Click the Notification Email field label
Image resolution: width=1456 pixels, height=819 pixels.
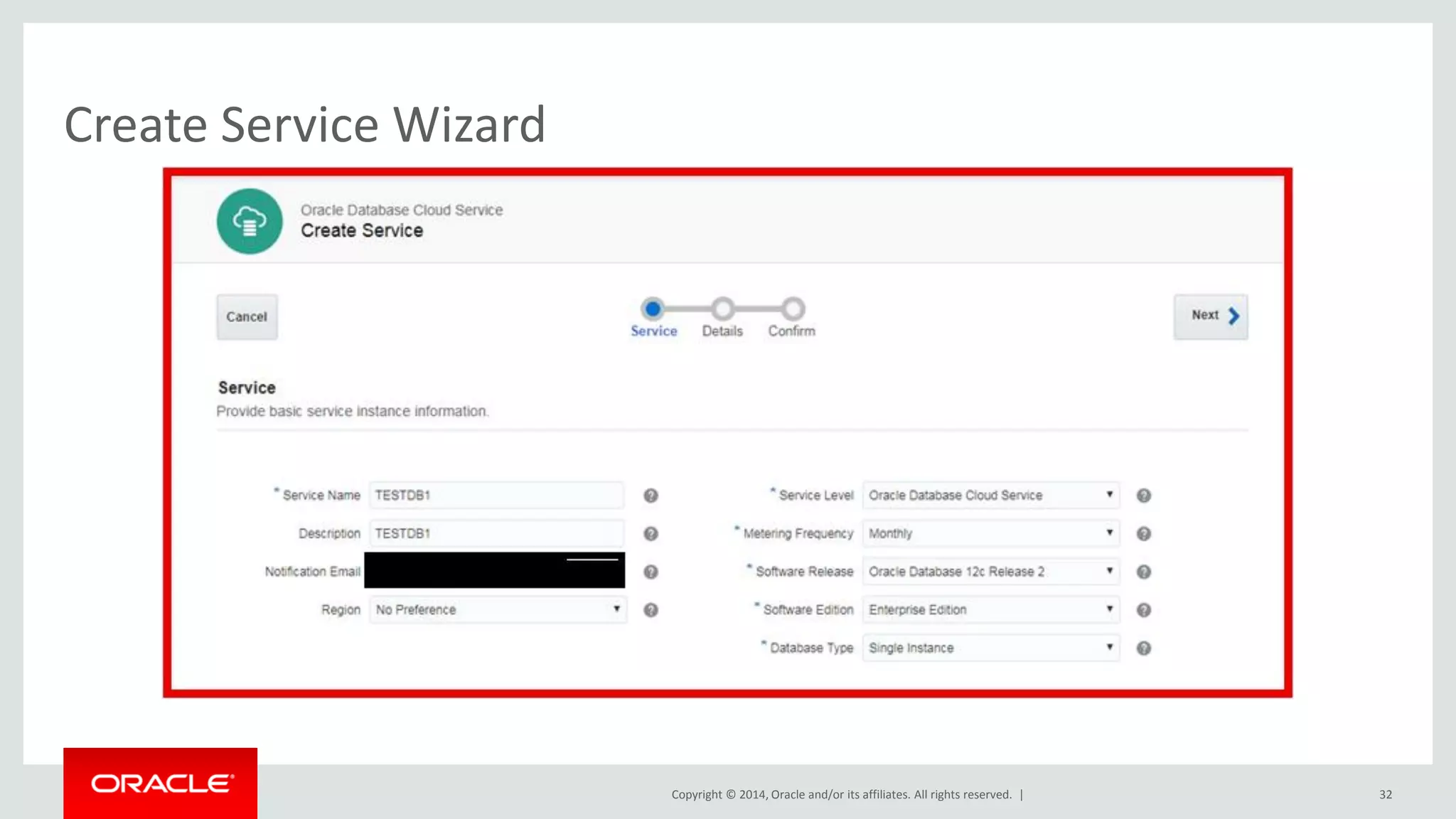click(x=313, y=572)
